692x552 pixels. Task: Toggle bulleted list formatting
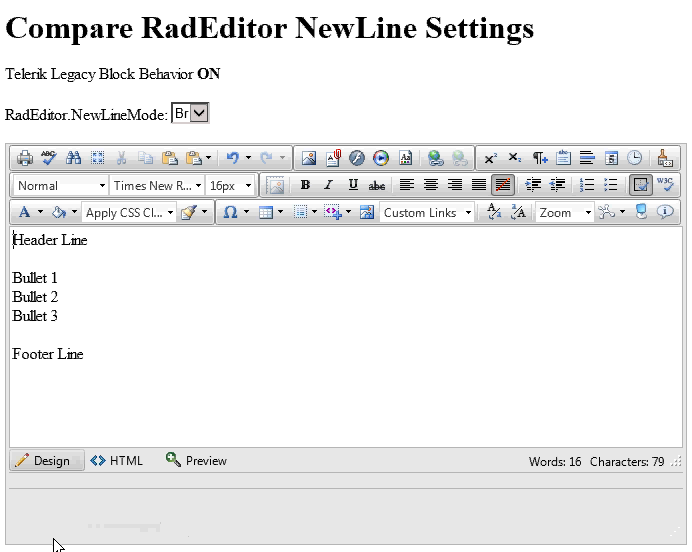coord(611,185)
